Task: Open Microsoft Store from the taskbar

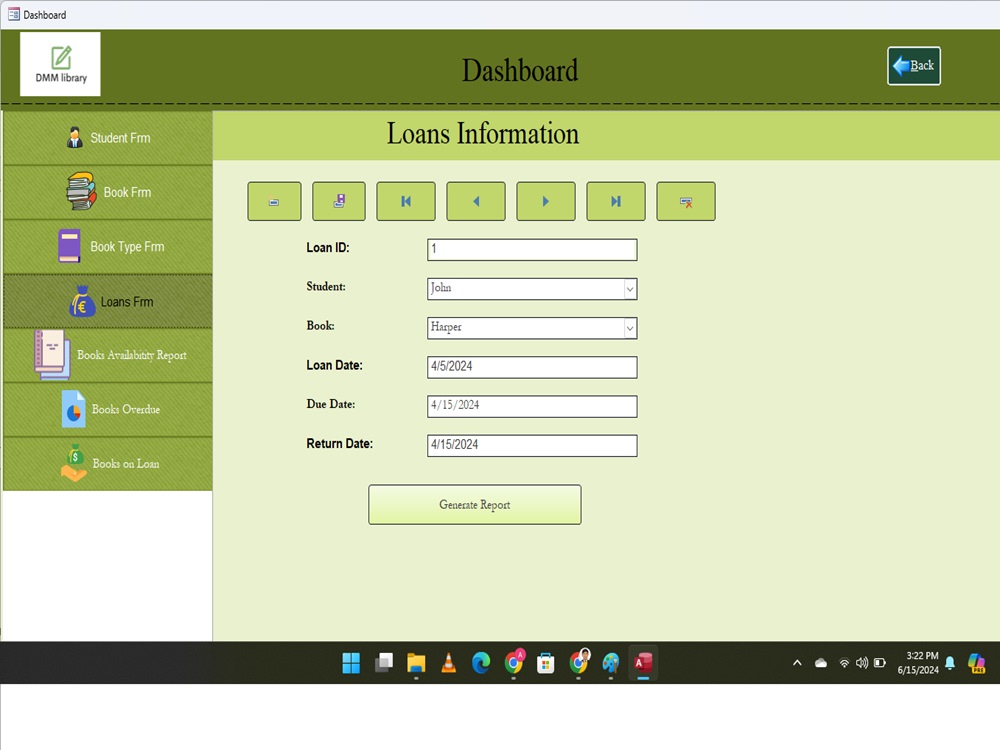Action: [545, 663]
